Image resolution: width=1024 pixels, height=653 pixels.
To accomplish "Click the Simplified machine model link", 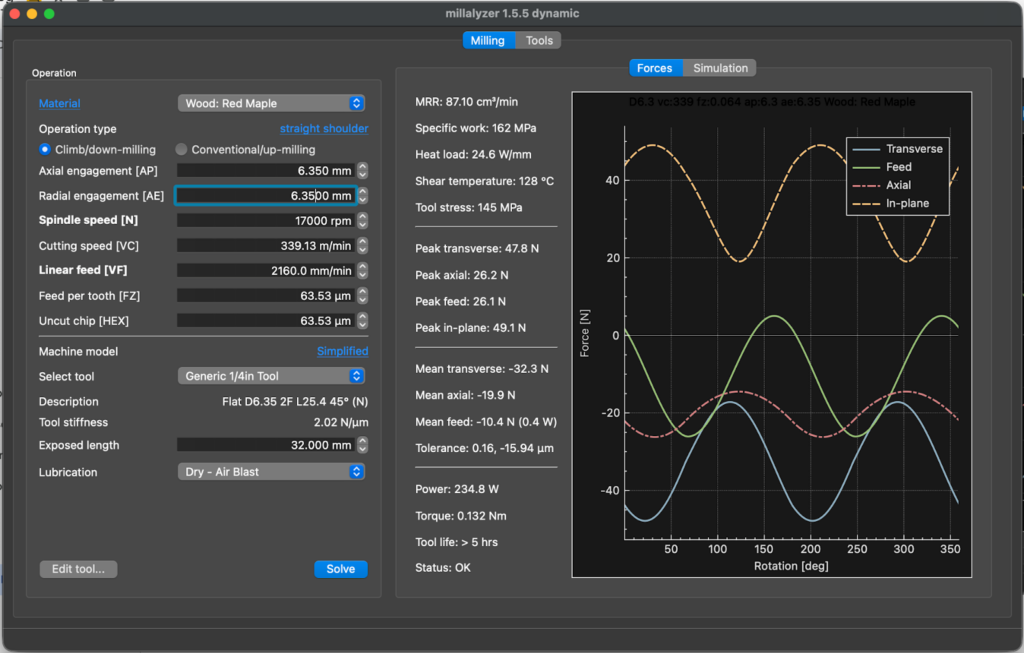I will point(342,352).
